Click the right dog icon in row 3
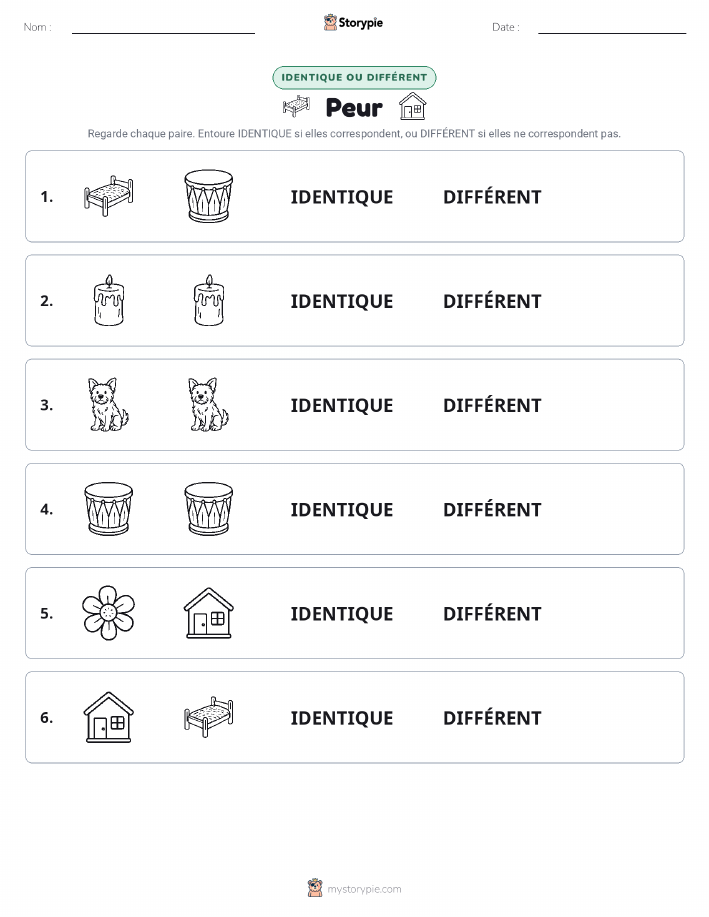The image size is (709, 917). tap(208, 405)
